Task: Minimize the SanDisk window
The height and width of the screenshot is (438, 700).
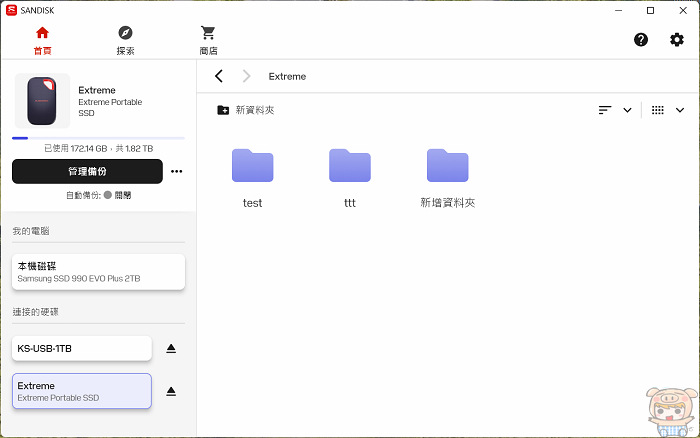Action: pos(618,10)
